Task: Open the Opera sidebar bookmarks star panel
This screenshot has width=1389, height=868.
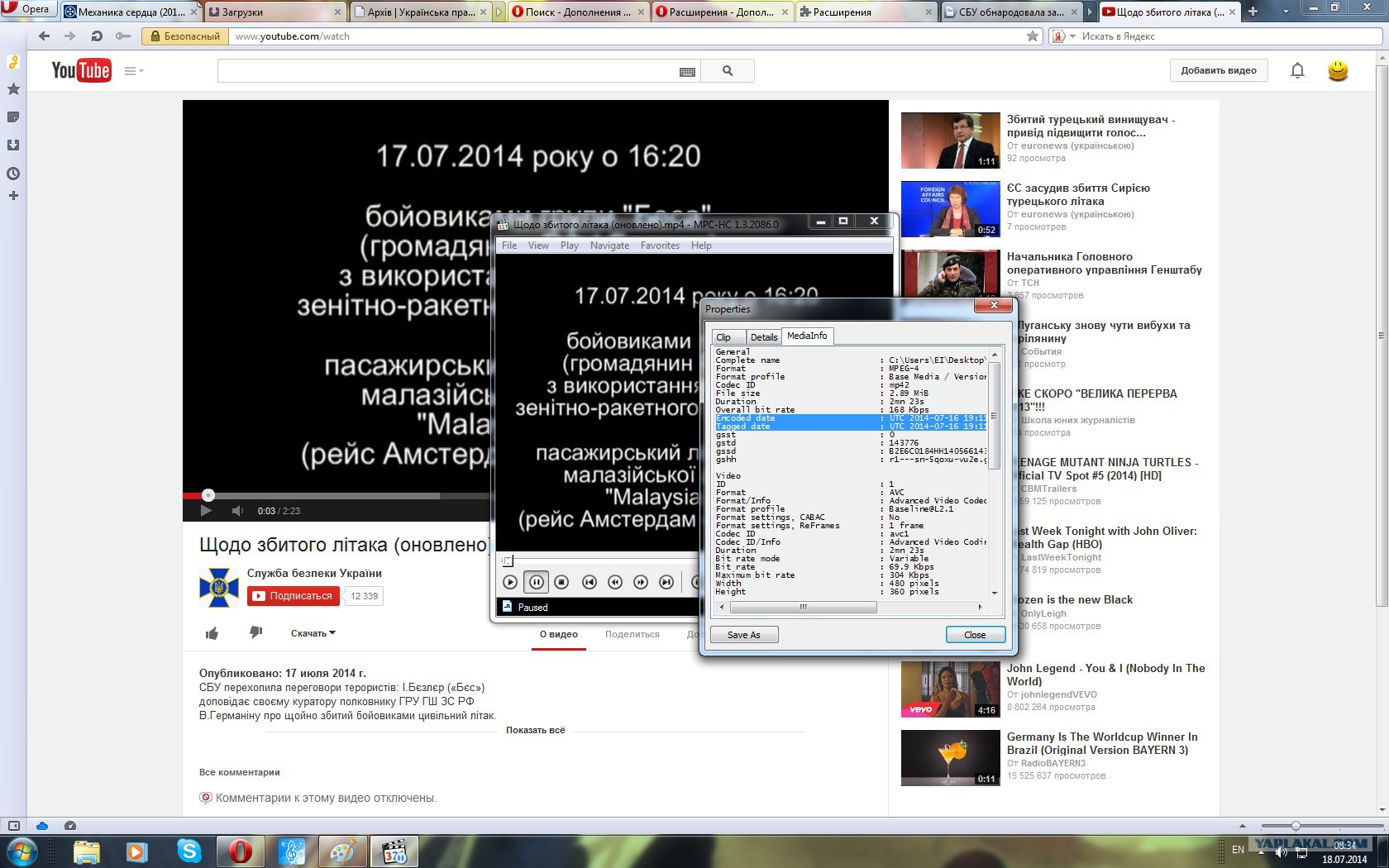Action: point(13,89)
